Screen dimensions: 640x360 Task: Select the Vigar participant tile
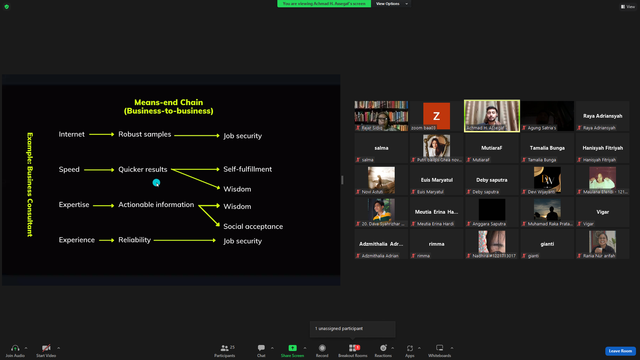coord(602,212)
